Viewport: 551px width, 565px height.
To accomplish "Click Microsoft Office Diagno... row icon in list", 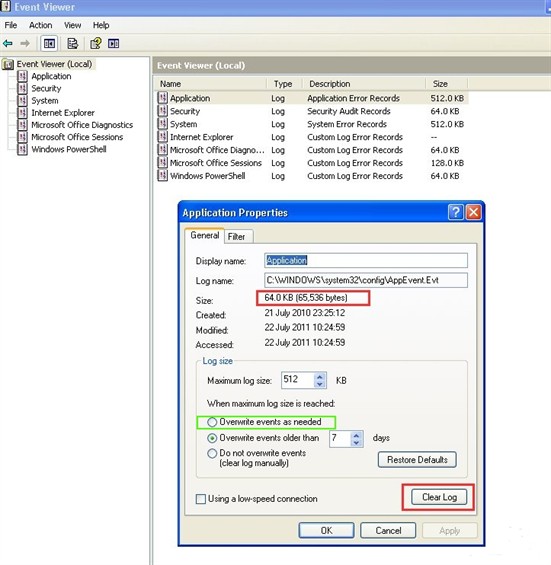I will click(163, 150).
